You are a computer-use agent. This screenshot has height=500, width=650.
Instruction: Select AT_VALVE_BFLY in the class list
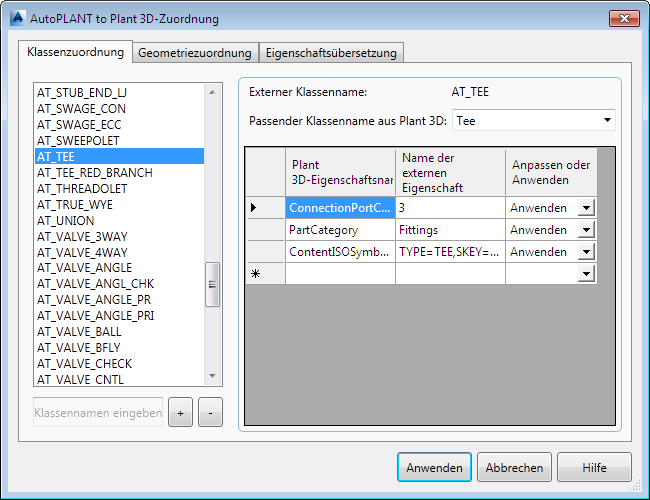coord(119,347)
